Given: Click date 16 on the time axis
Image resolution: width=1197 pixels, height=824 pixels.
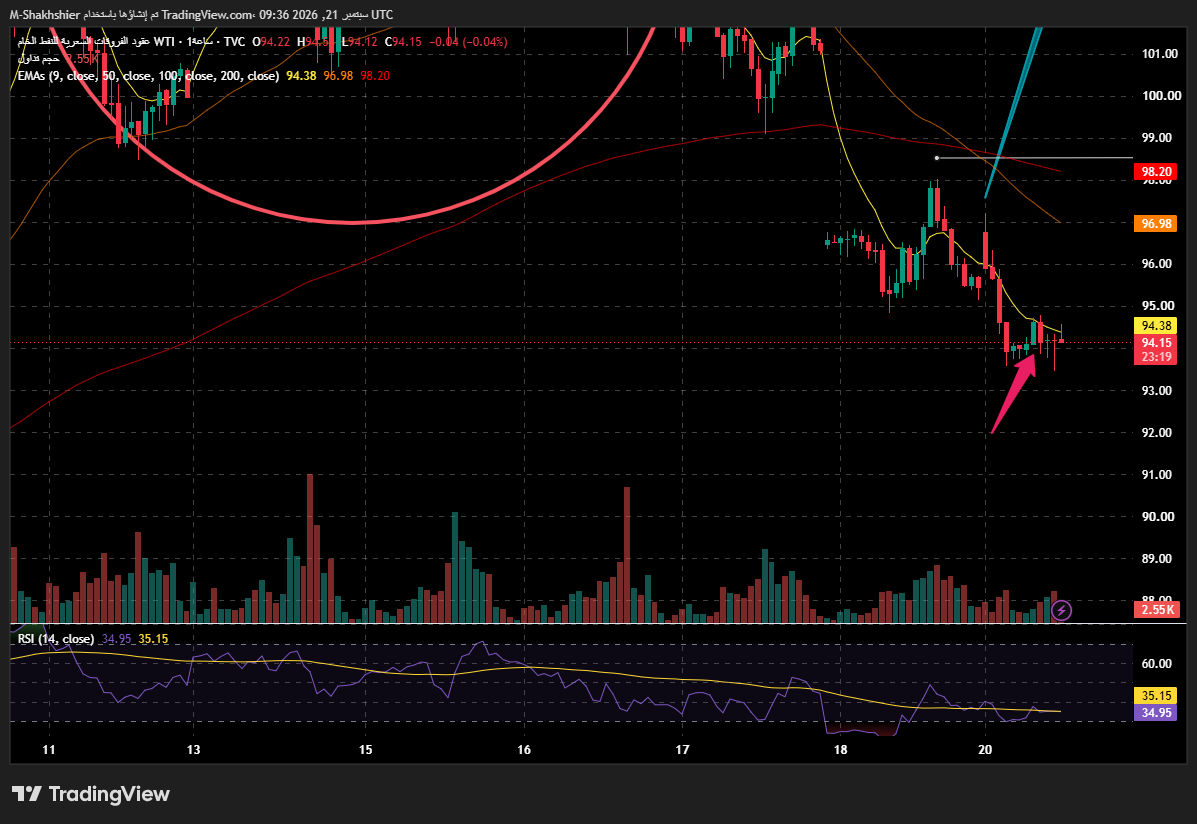Looking at the screenshot, I should pos(524,750).
